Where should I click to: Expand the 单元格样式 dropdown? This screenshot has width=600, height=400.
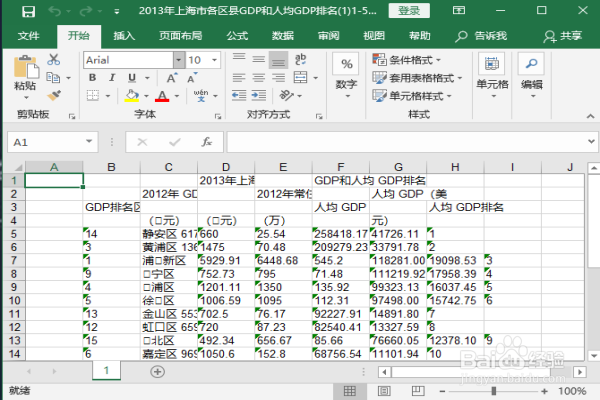coord(449,96)
